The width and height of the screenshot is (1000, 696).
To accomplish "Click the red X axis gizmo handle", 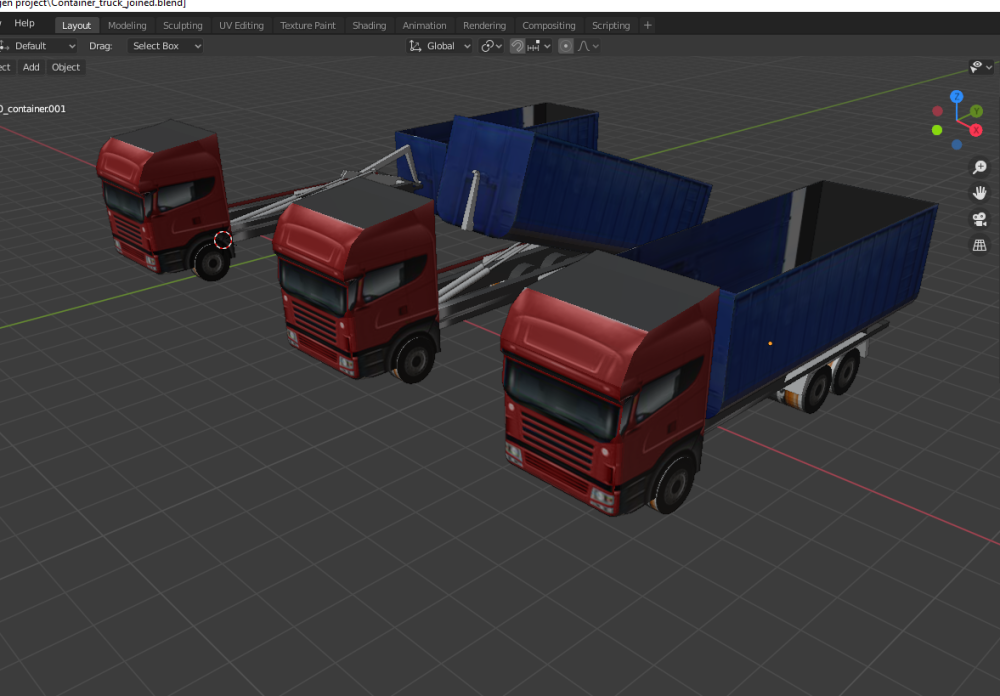I will pyautogui.click(x=976, y=130).
